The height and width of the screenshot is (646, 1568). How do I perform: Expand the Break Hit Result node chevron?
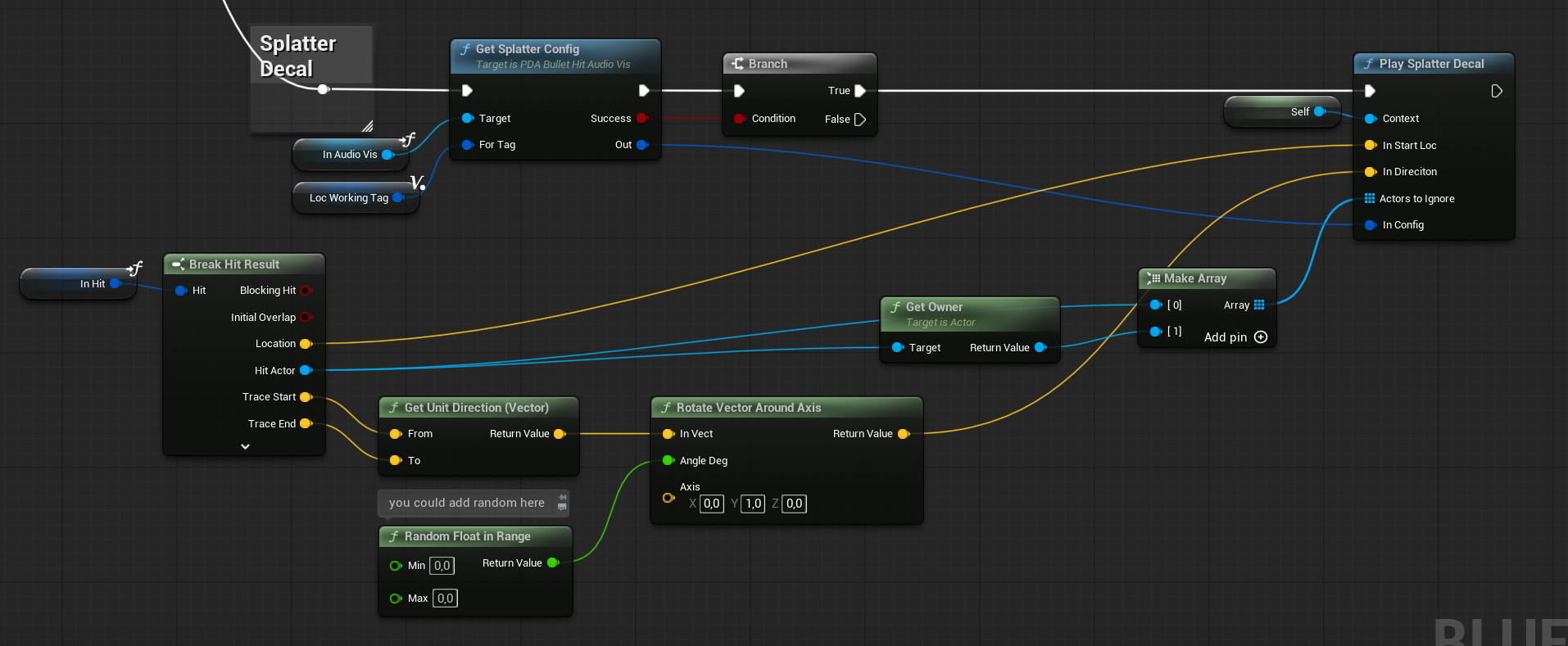click(x=245, y=447)
